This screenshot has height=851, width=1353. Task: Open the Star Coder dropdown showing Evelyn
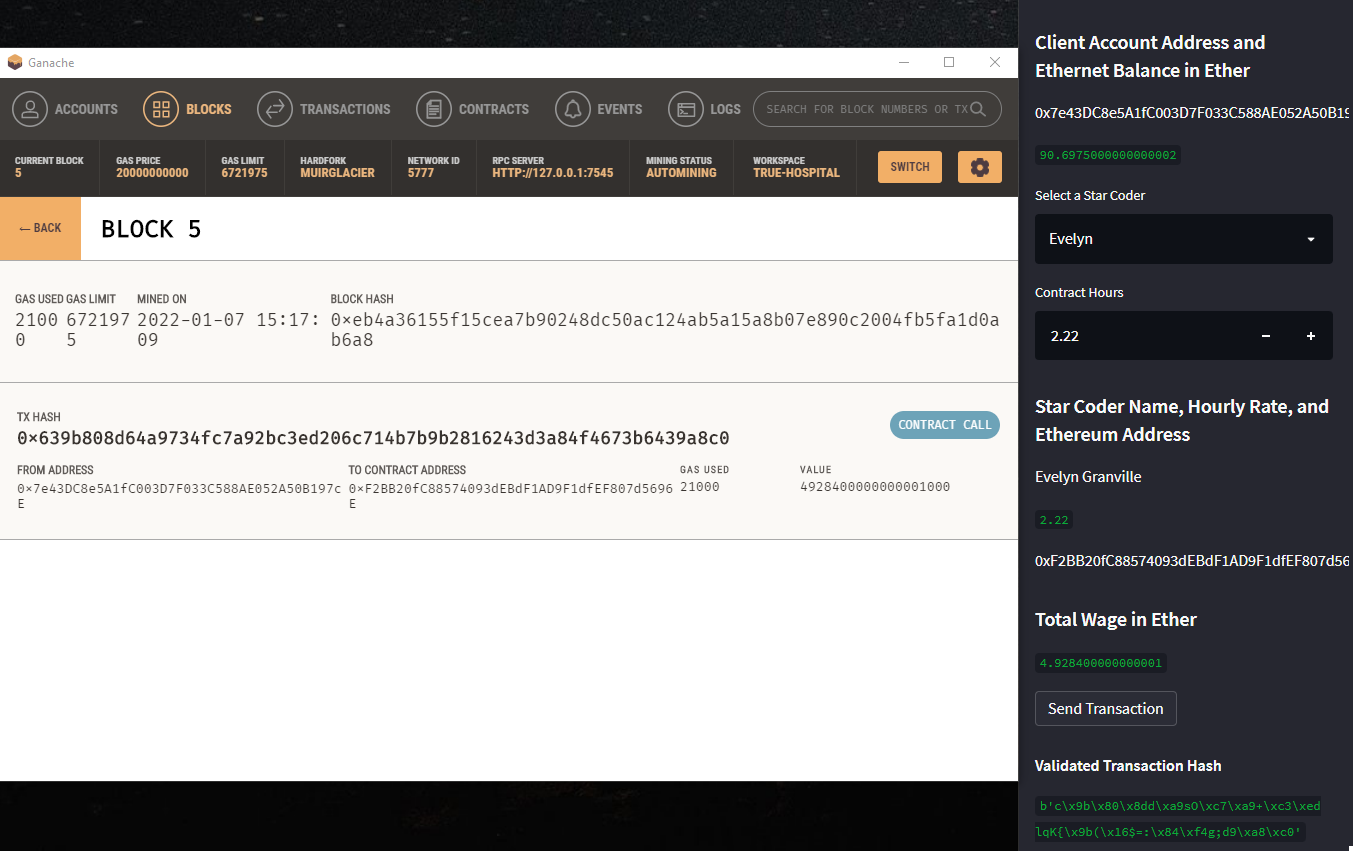click(x=1183, y=239)
